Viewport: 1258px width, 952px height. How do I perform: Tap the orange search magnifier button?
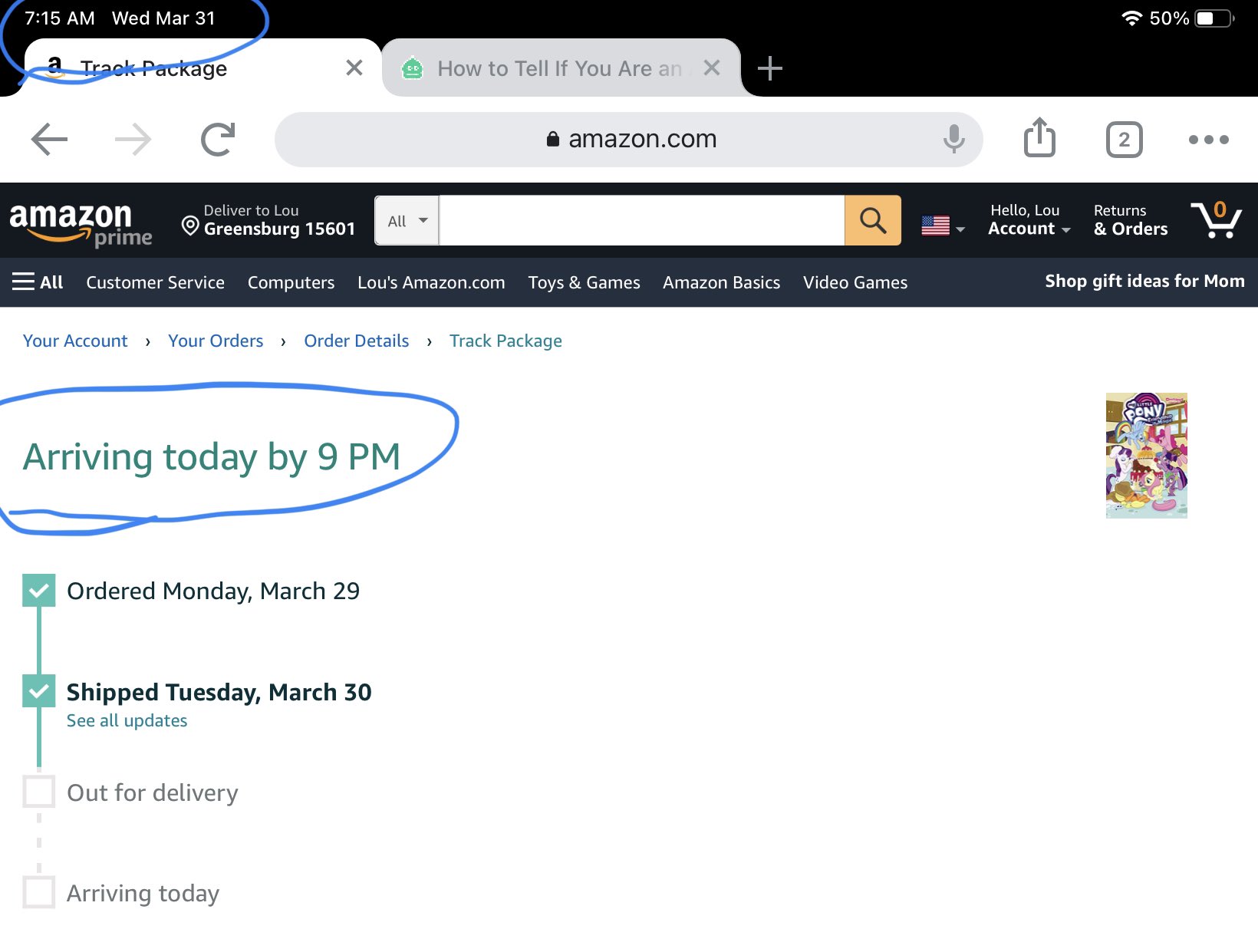[x=873, y=221]
